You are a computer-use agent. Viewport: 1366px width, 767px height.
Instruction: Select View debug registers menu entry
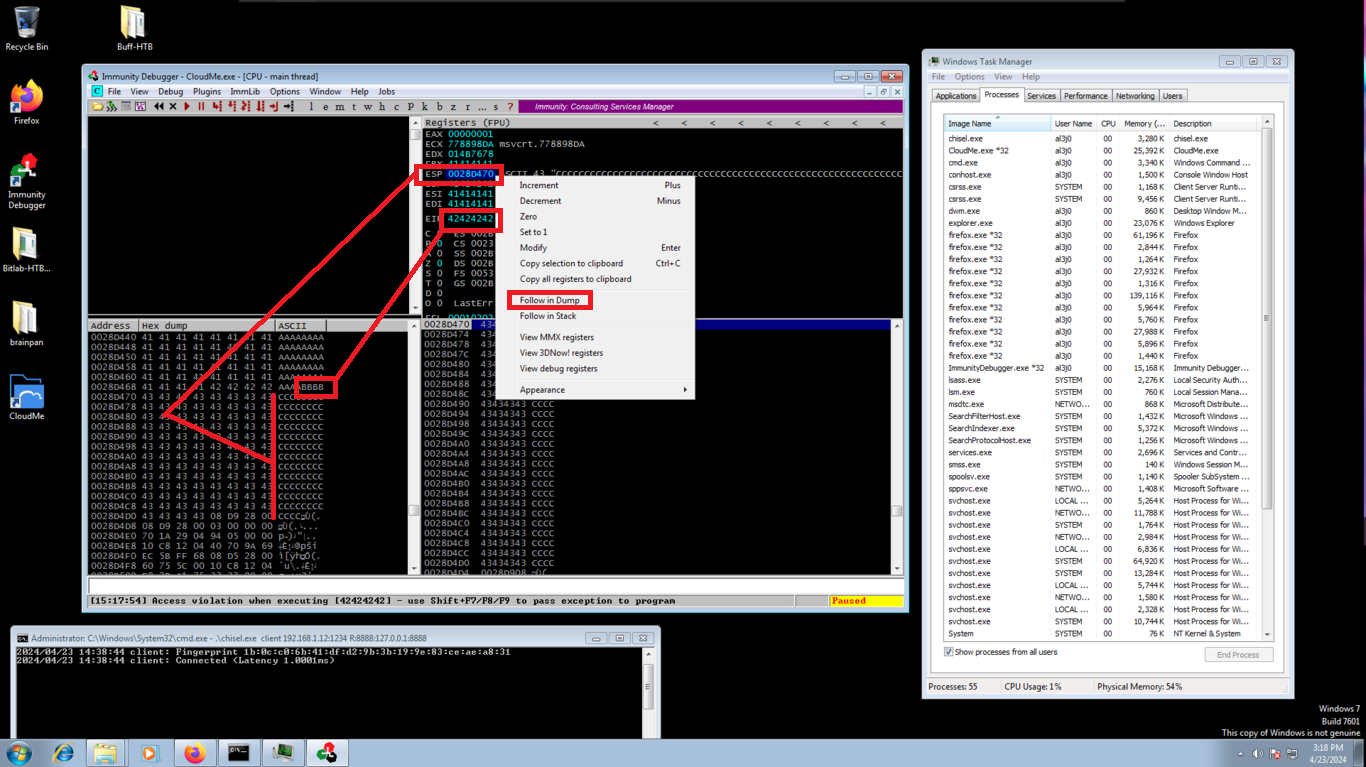coord(558,369)
